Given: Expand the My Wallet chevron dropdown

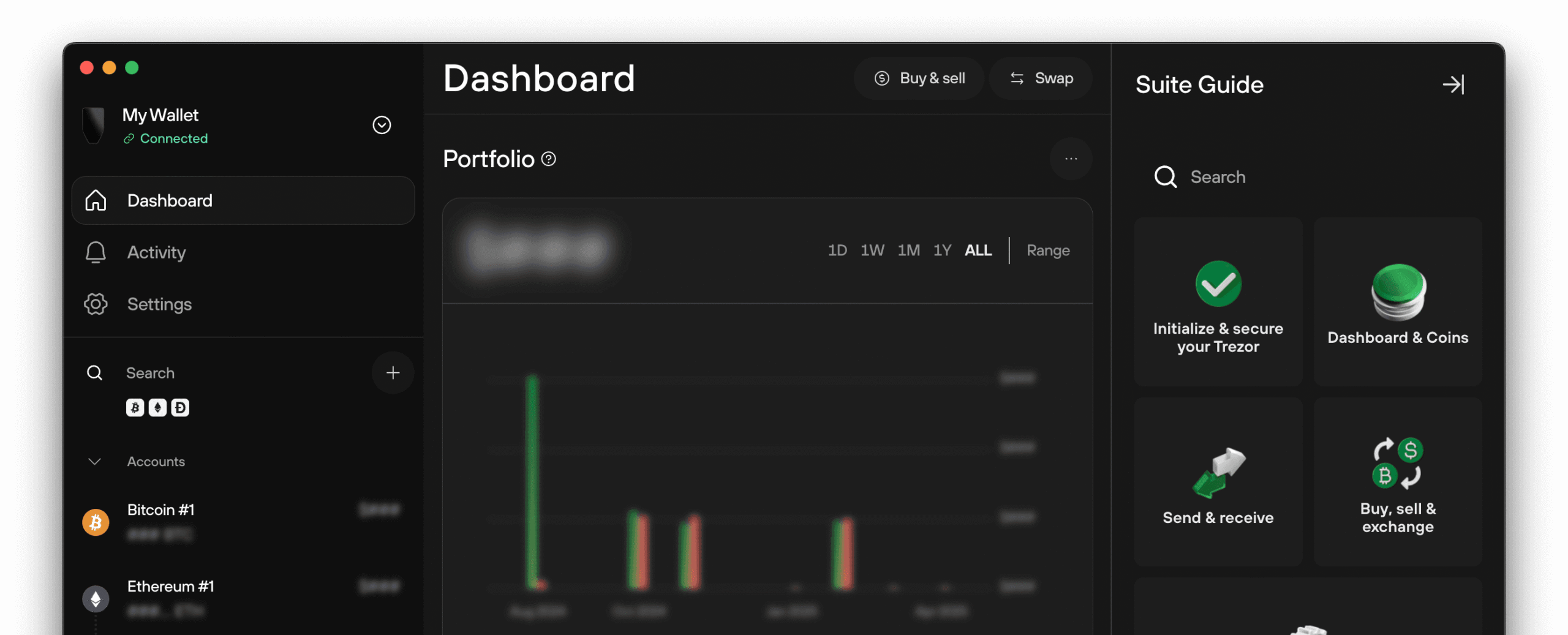Looking at the screenshot, I should tap(381, 125).
